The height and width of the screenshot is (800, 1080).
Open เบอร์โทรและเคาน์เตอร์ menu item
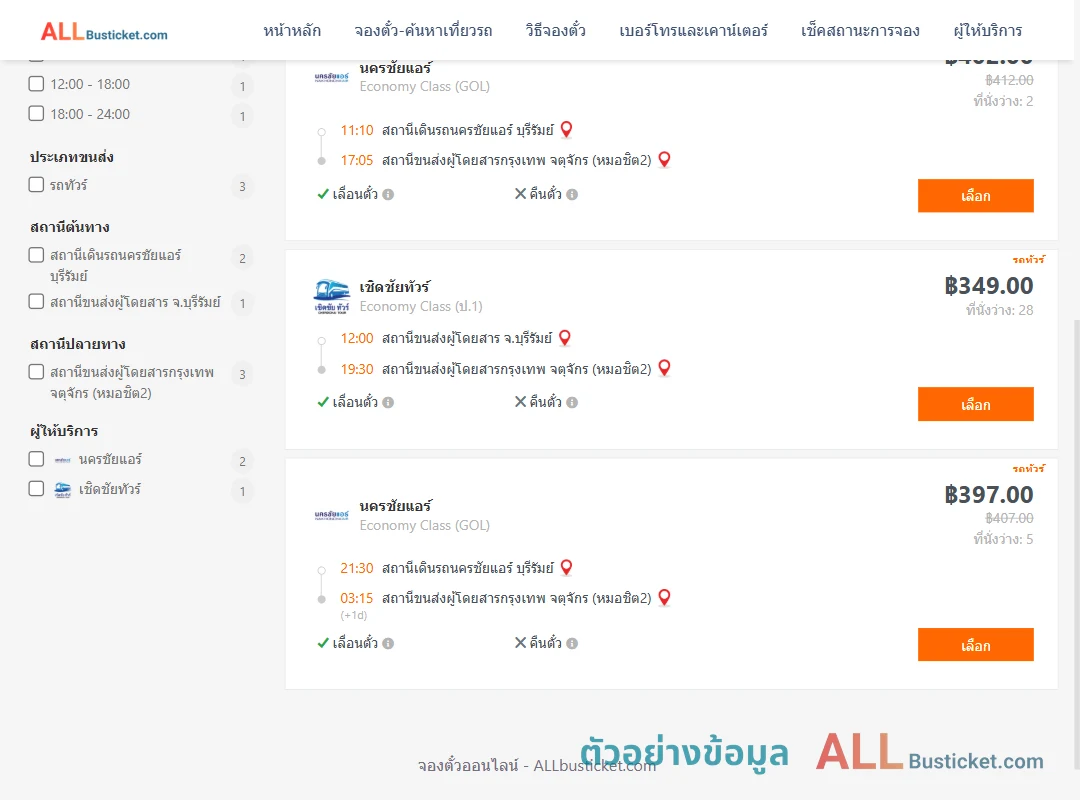693,31
